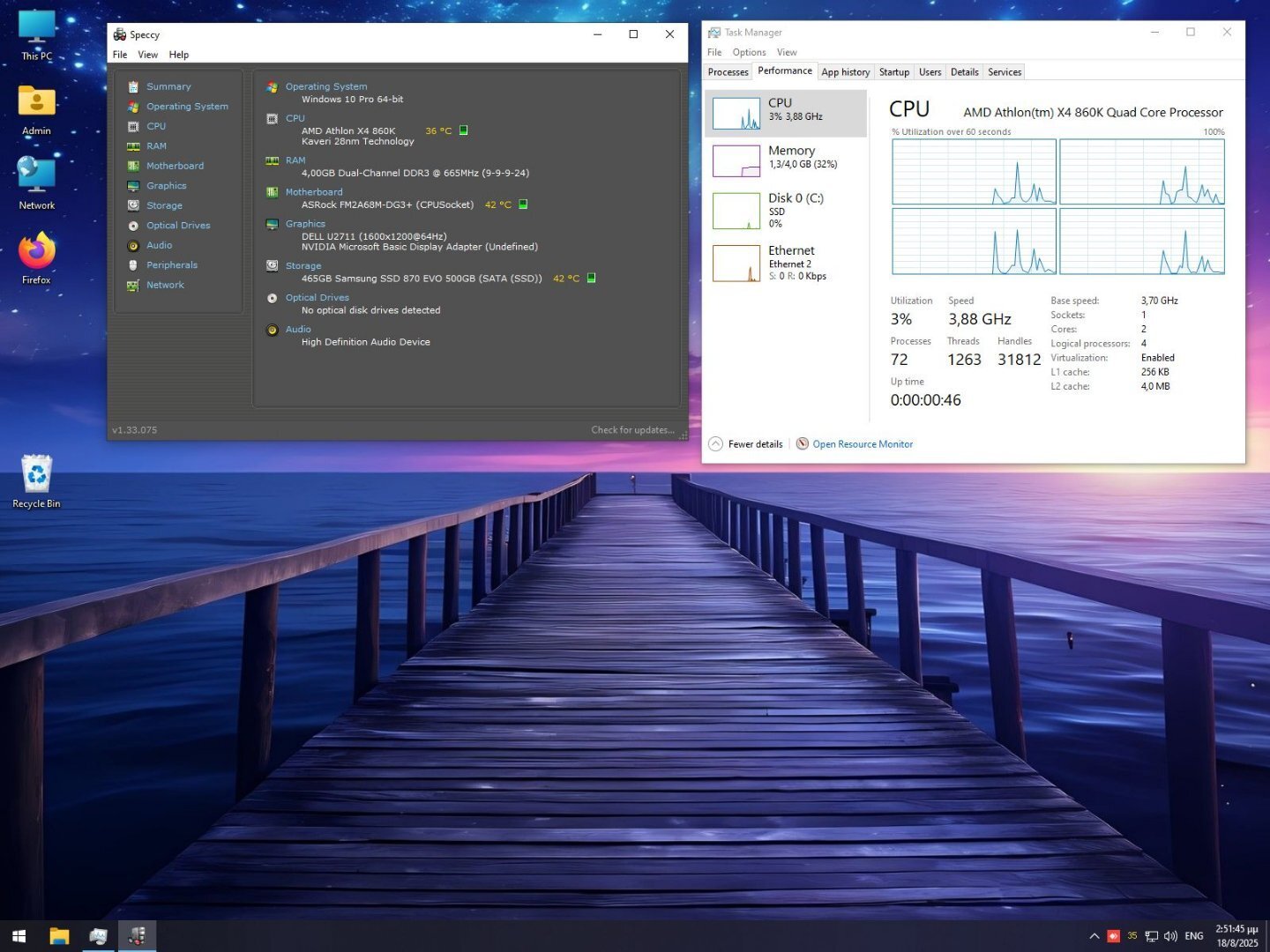The height and width of the screenshot is (952, 1270).
Task: Click the 3,88 GHz speed value
Action: (x=980, y=319)
